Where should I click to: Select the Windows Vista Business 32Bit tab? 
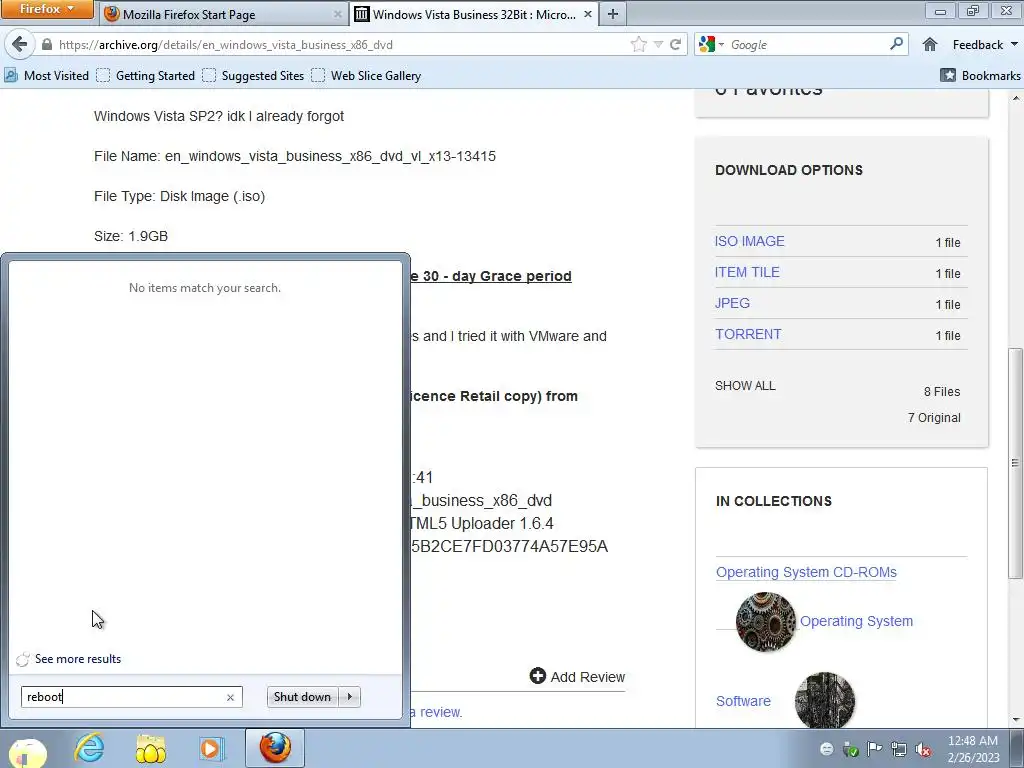[475, 14]
